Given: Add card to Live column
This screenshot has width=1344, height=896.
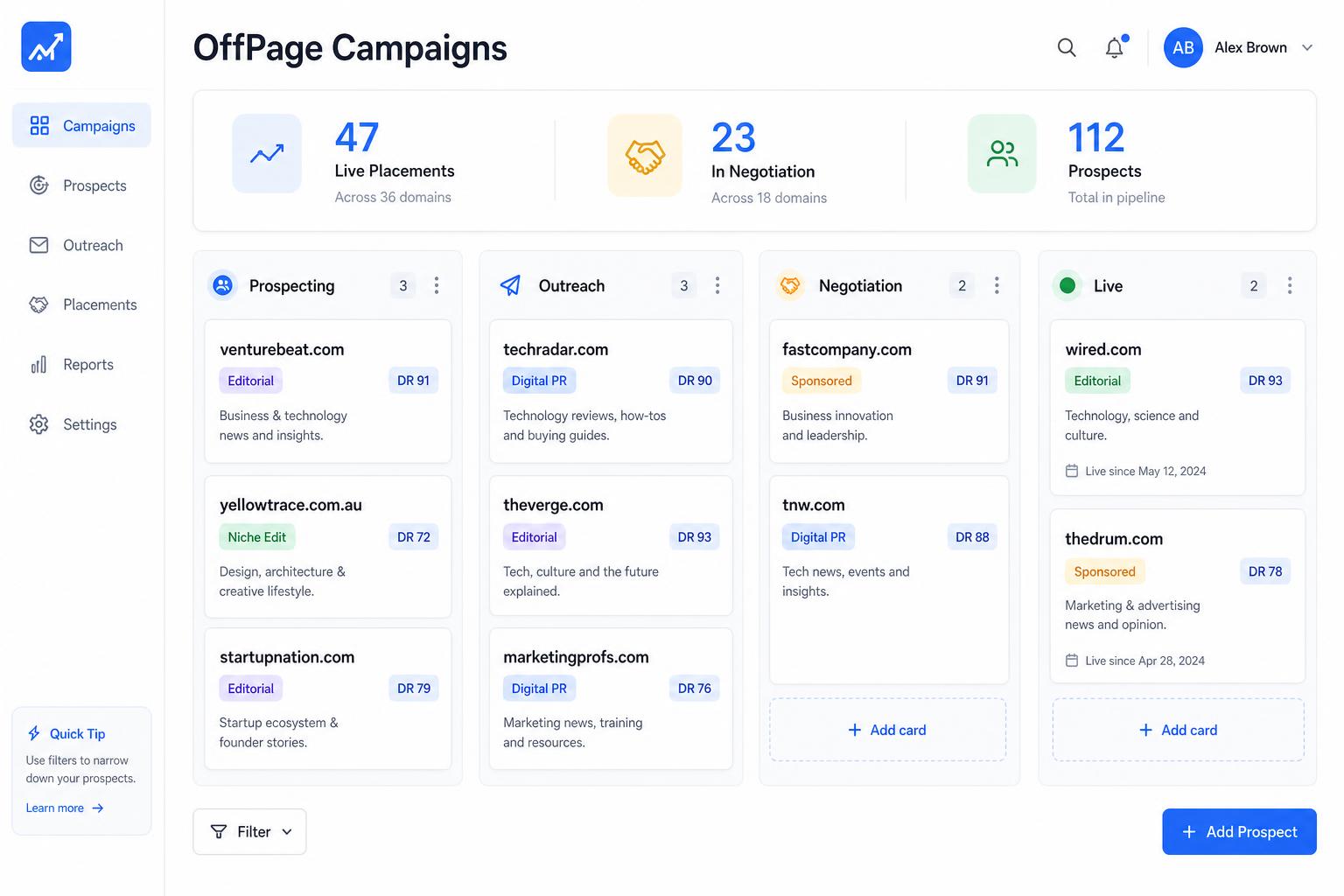Looking at the screenshot, I should click(1179, 730).
